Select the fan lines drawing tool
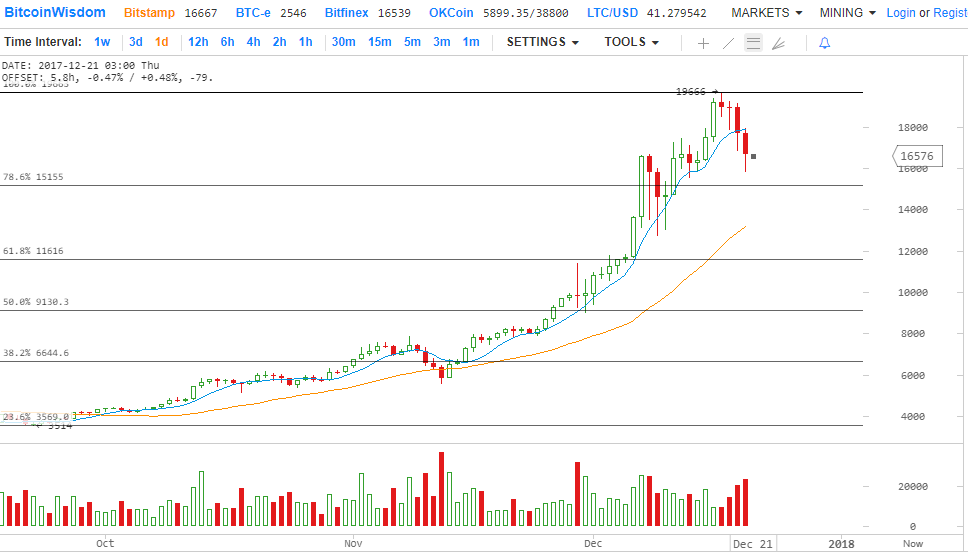Screen dimensions: 968x559 (779, 43)
